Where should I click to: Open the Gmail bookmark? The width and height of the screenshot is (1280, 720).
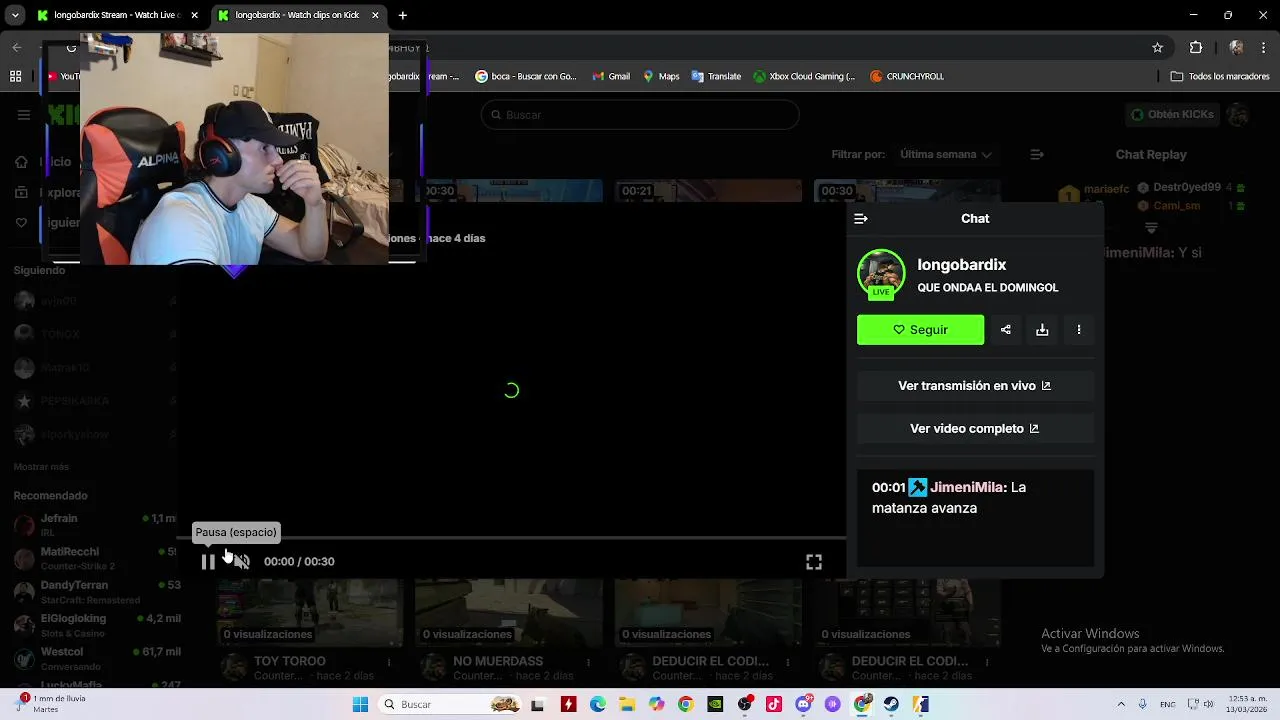[x=611, y=76]
